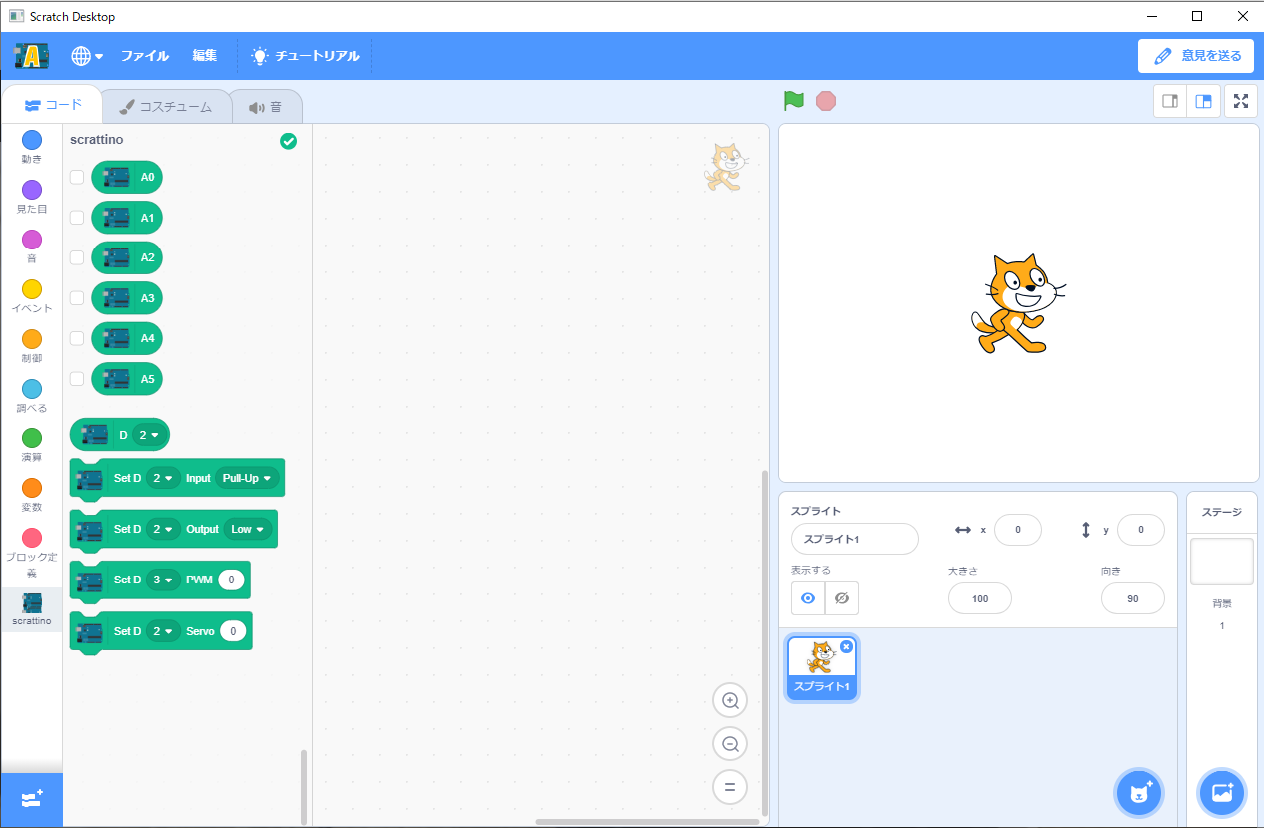Viewport: 1264px width, 828px height.
Task: Click the 意見を送る feedback button
Action: [x=1196, y=56]
